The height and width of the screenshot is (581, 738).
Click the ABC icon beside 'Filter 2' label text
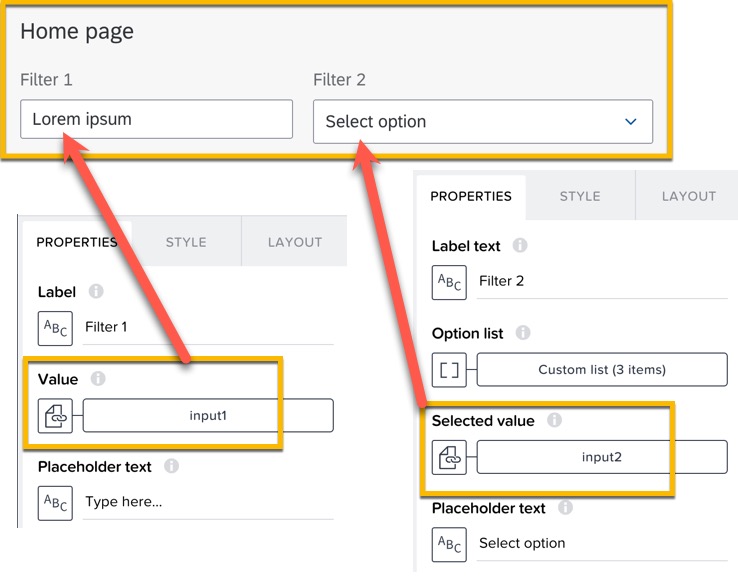[x=449, y=282]
